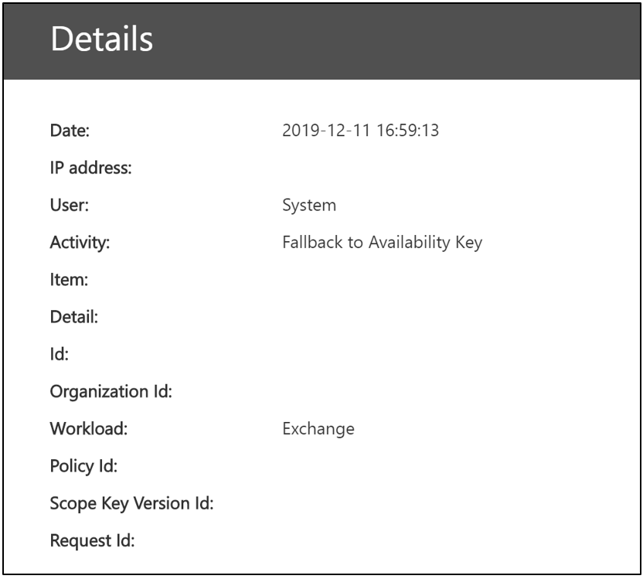Select the Detail field label
The width and height of the screenshot is (643, 579).
(74, 317)
